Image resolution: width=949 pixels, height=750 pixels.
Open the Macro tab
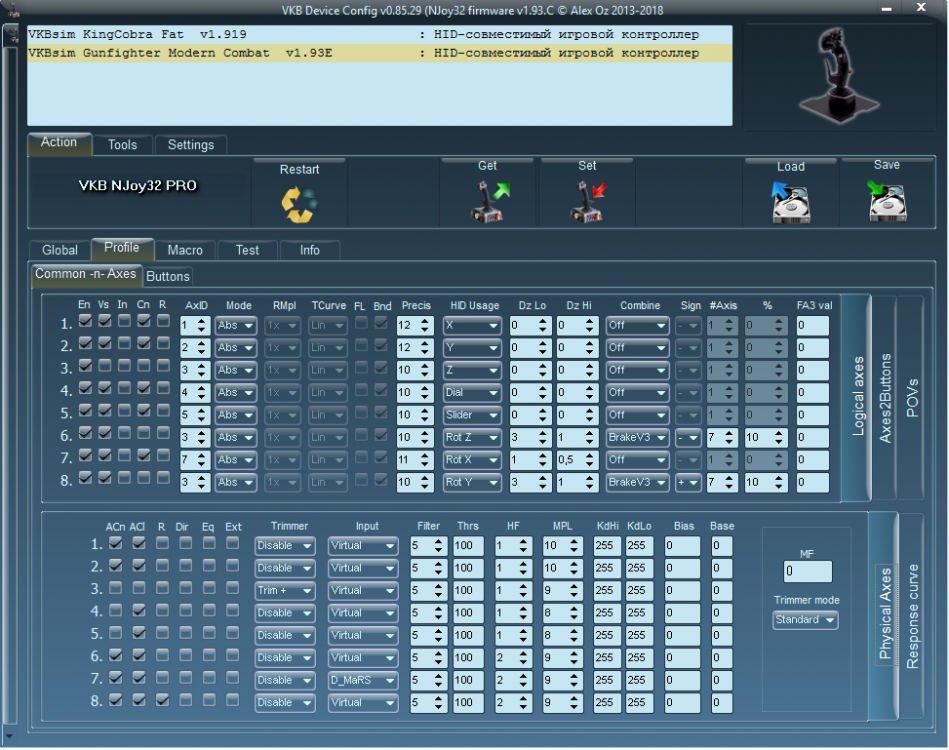point(185,250)
